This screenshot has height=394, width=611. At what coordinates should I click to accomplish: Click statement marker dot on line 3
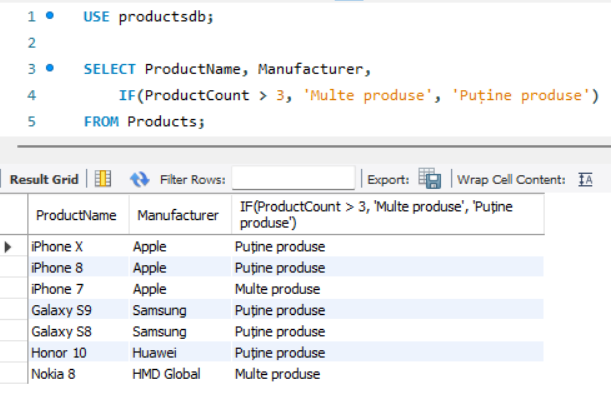49,68
